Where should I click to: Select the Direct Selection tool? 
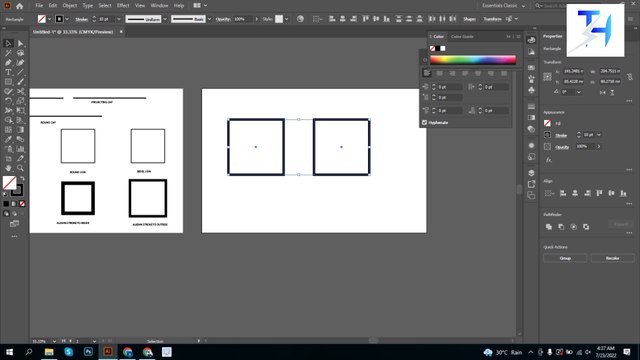tap(20, 43)
